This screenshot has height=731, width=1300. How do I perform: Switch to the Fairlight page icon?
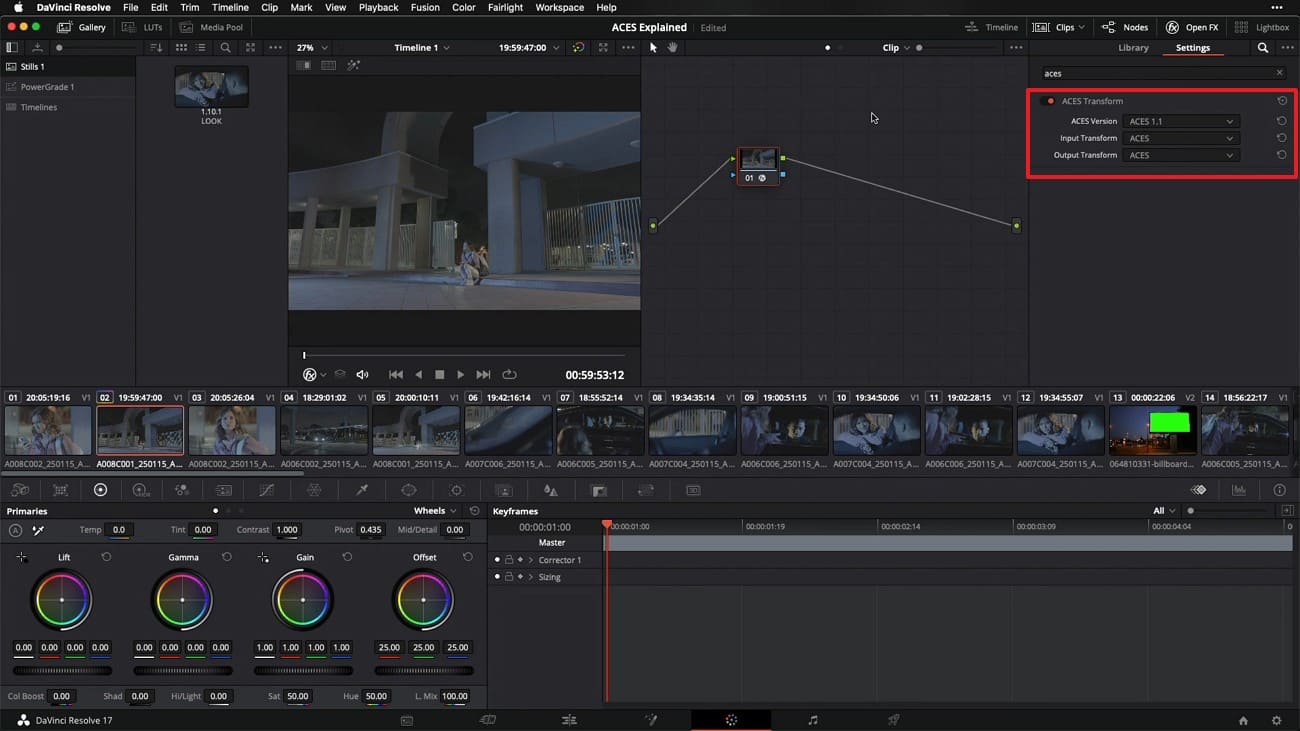click(812, 720)
